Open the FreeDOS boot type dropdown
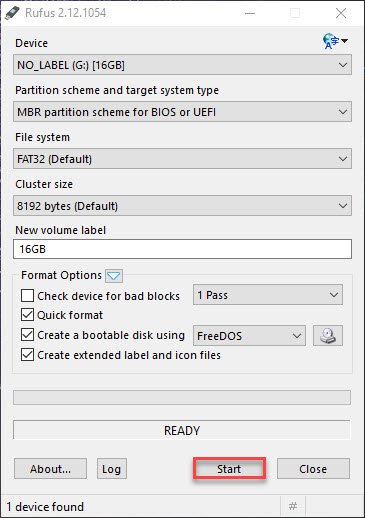365x518 pixels. pyautogui.click(x=249, y=336)
